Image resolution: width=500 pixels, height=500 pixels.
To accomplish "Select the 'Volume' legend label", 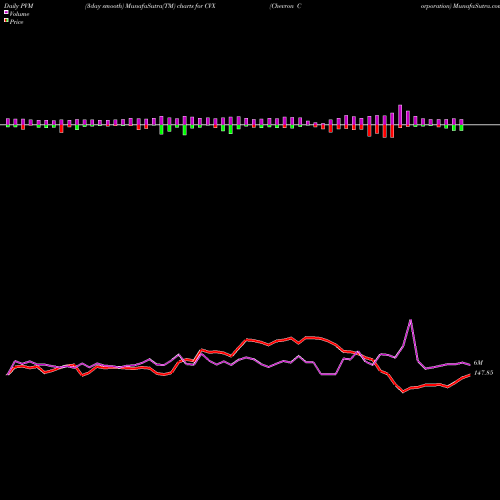I will (19, 14).
